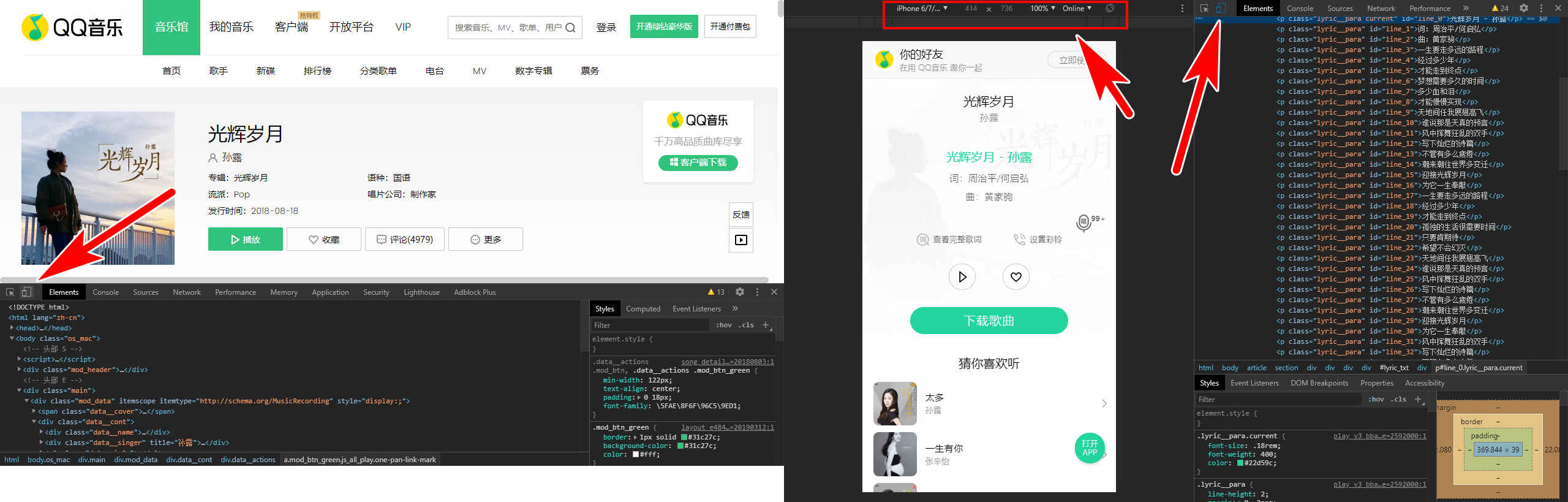
Task: Collapse the <body class="os_mac"> node
Action: click(x=12, y=338)
